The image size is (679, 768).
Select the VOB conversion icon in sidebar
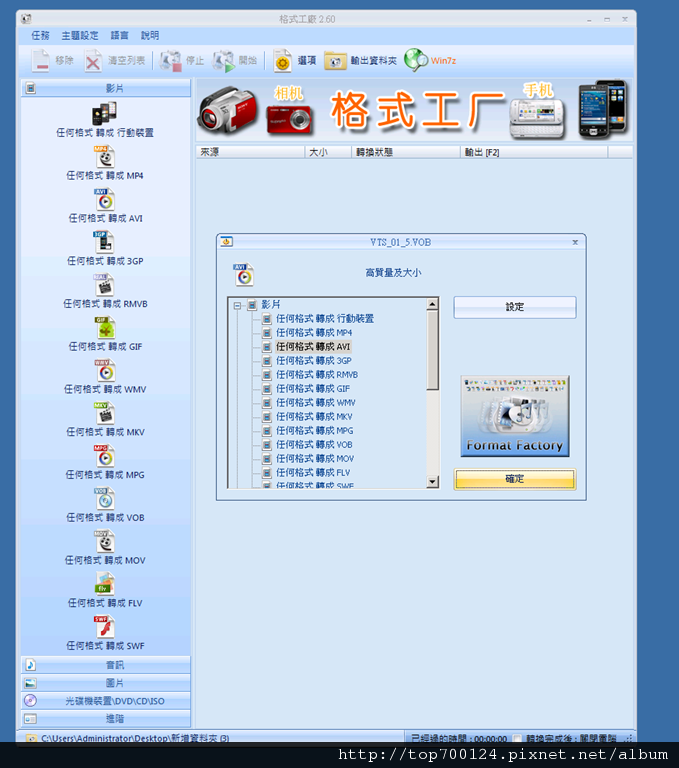[104, 499]
